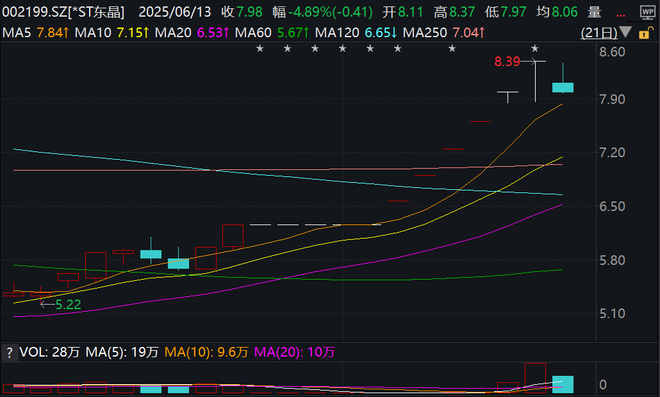Viewport: 660px width, 397px height.
Task: Open the WP monitor icon
Action: (647, 12)
